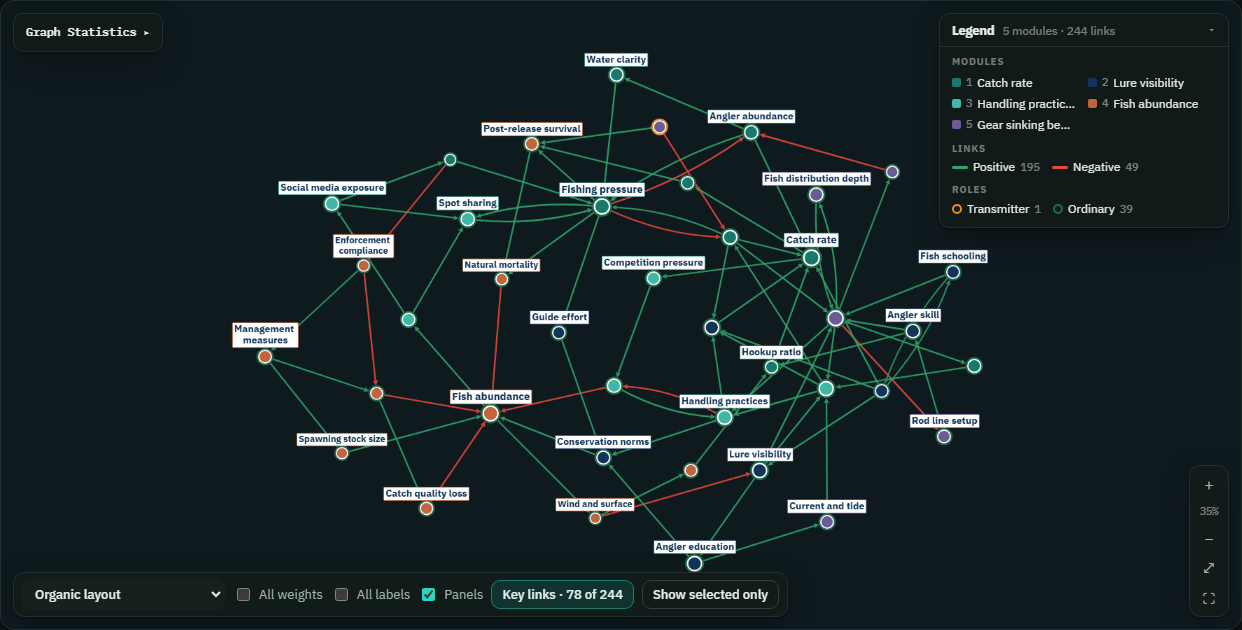Toggle Key links 78 of 244 button
Viewport: 1242px width, 630px height.
tap(562, 594)
